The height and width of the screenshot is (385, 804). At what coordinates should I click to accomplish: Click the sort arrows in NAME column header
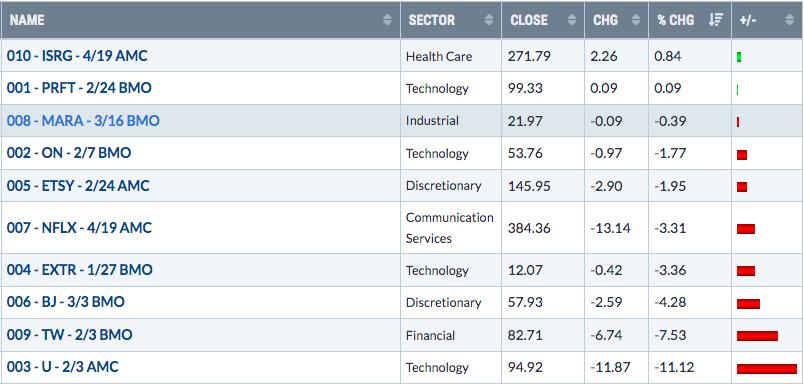387,20
